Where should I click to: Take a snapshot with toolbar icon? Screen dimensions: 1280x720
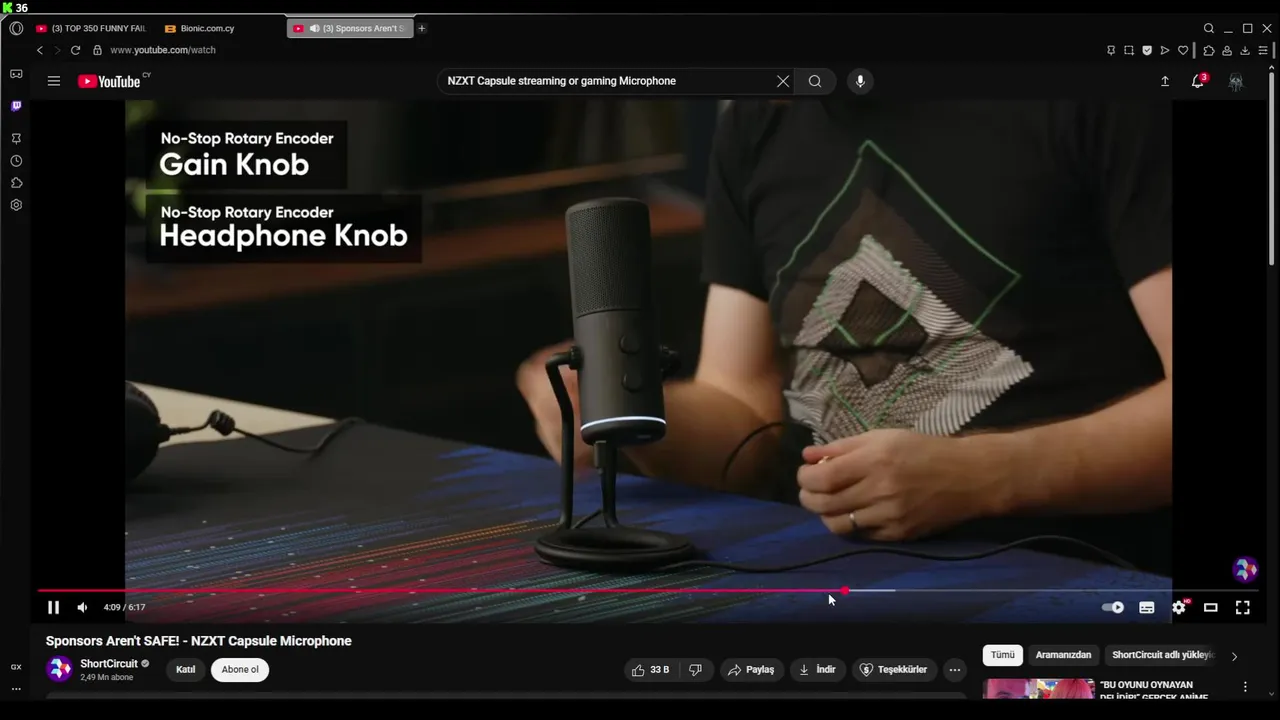click(x=1129, y=50)
